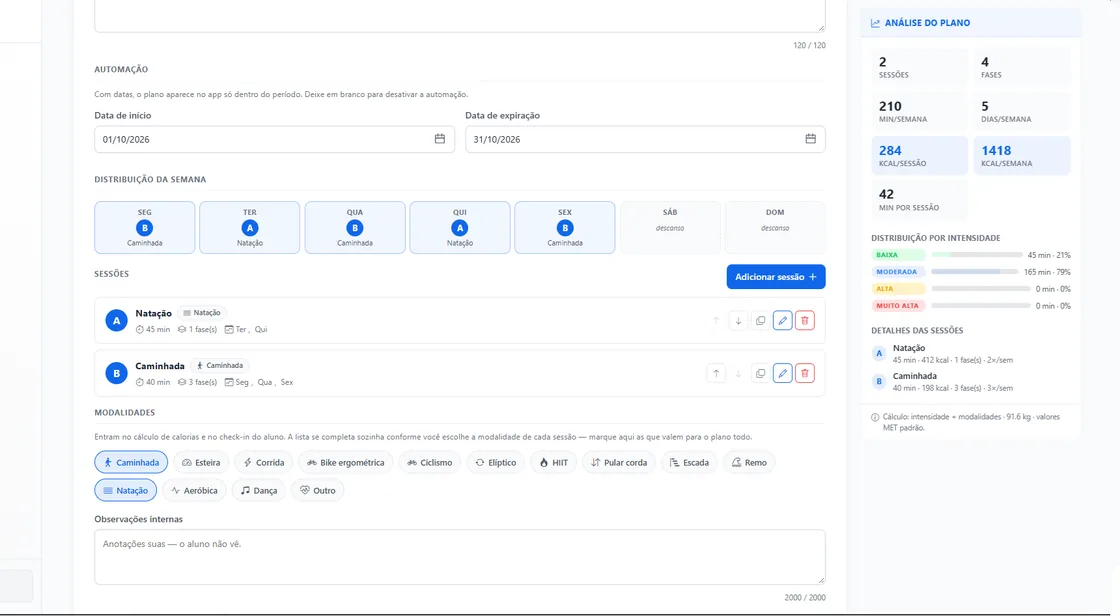Select the Bike ergométrica modality
The image size is (1120, 616).
click(346, 462)
